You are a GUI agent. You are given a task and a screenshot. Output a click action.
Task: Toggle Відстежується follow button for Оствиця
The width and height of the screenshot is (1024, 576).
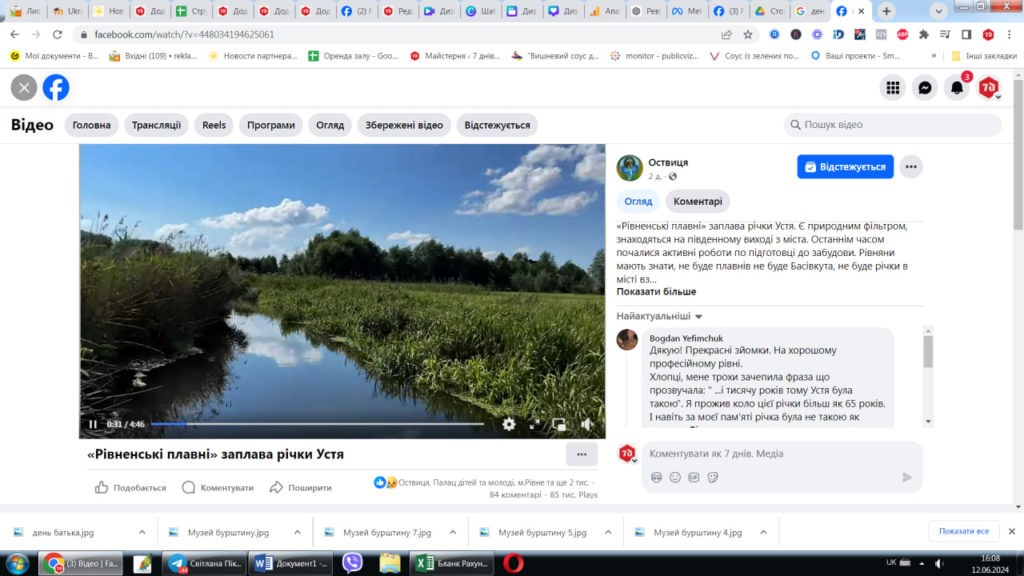pyautogui.click(x=845, y=167)
